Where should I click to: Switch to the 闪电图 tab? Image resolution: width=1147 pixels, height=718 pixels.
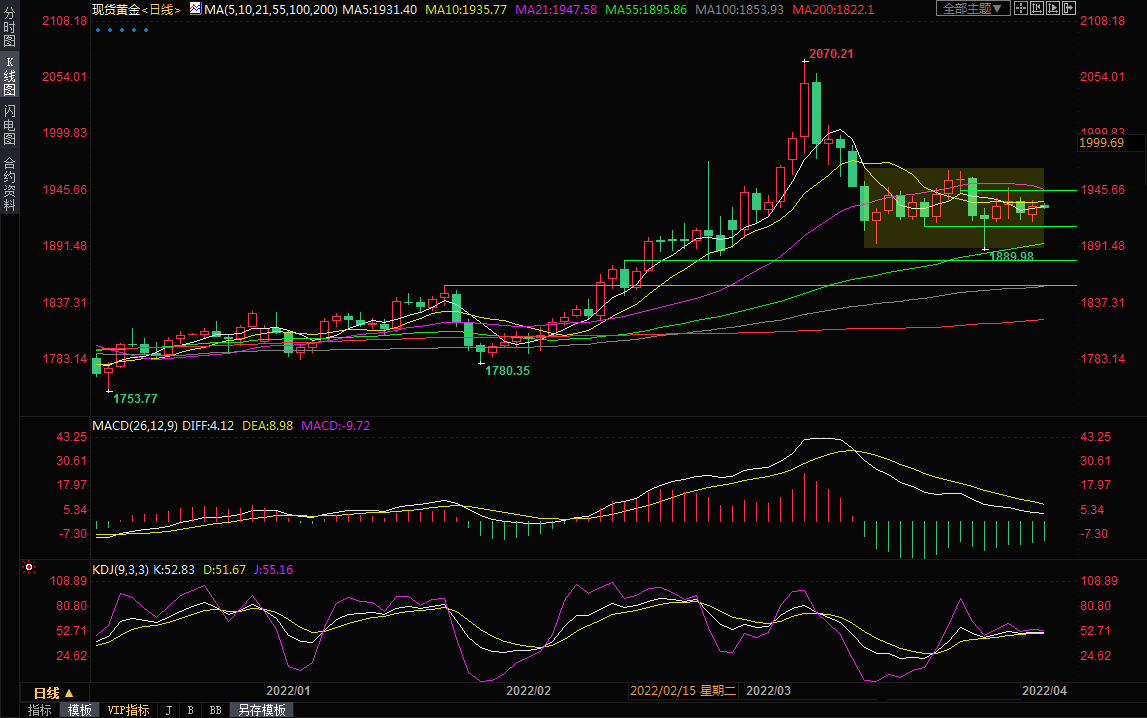9,123
